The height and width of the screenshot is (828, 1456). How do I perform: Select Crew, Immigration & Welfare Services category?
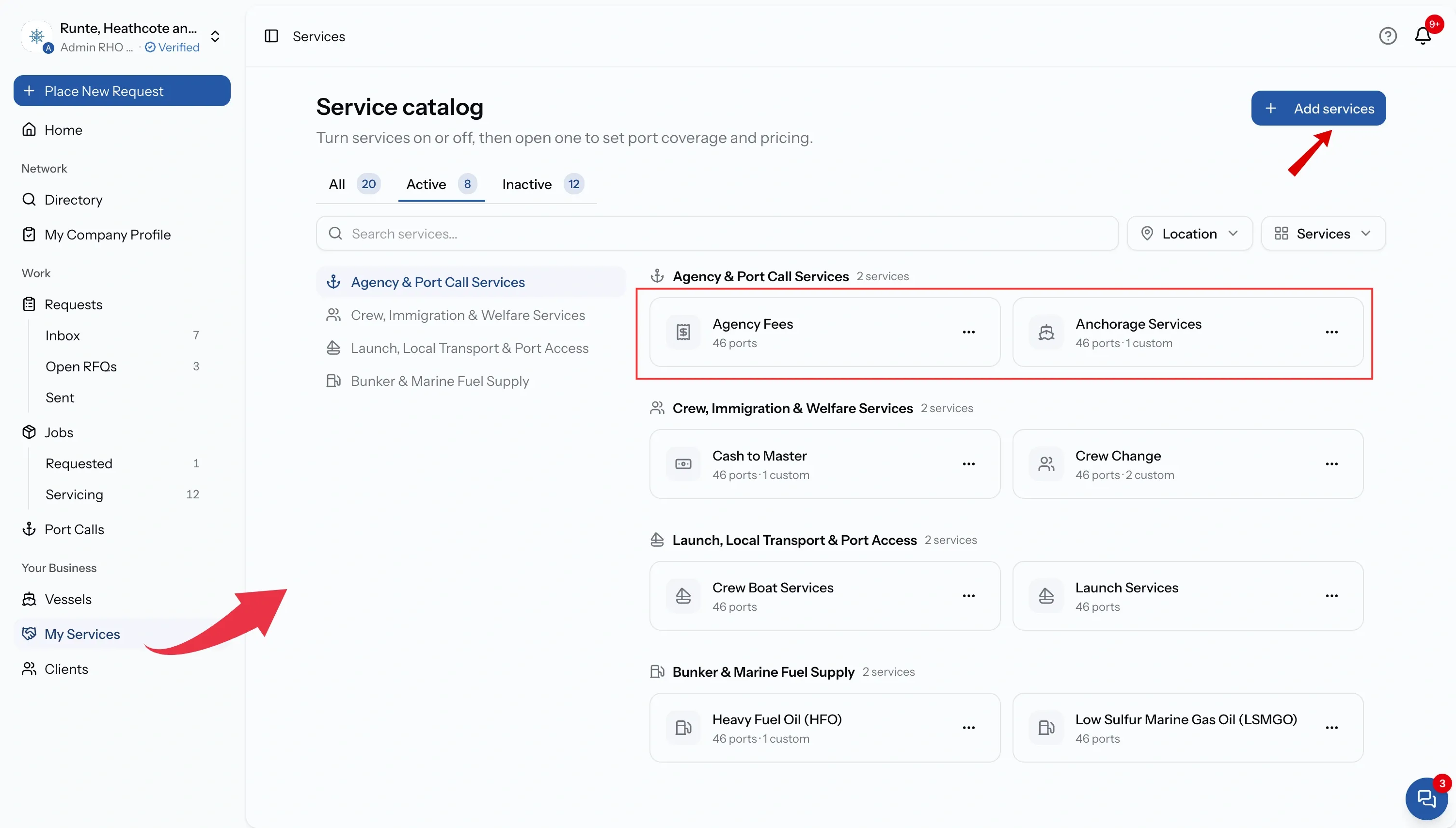click(x=471, y=315)
